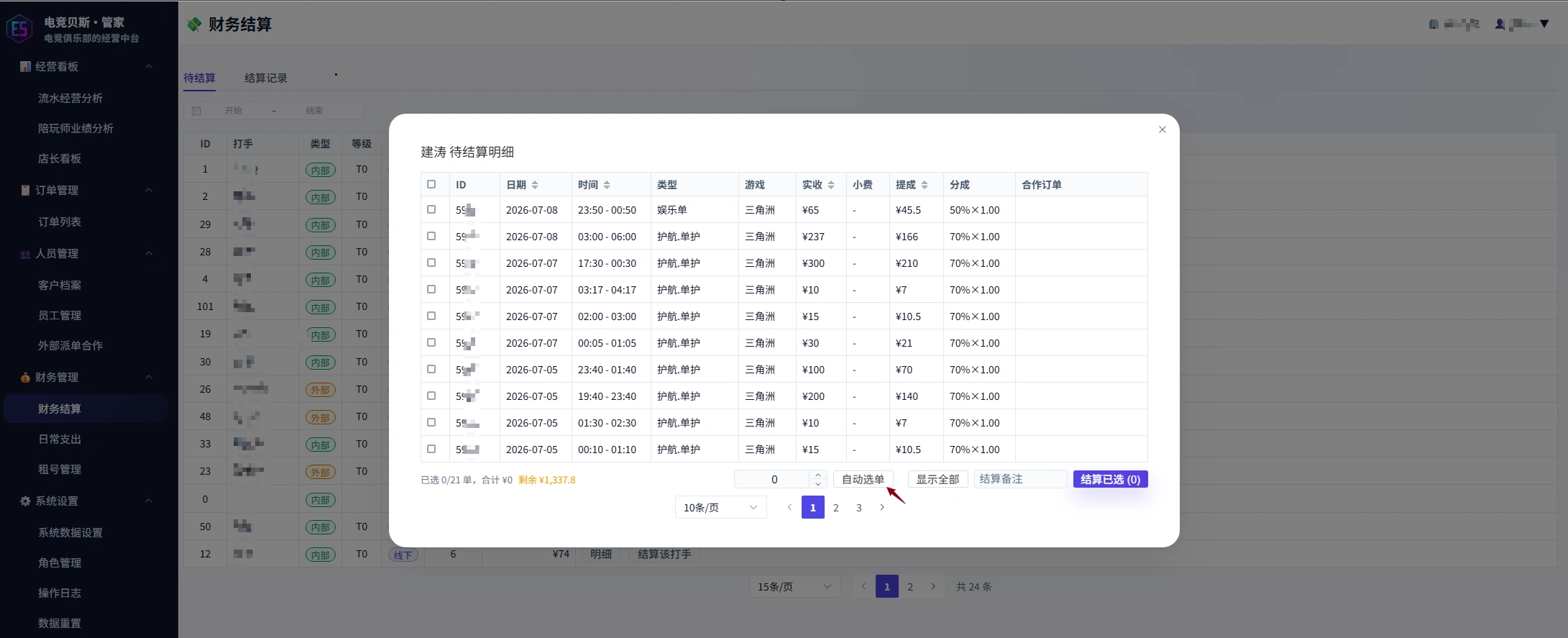Click the 自动选单 button
The height and width of the screenshot is (638, 1568).
[863, 479]
